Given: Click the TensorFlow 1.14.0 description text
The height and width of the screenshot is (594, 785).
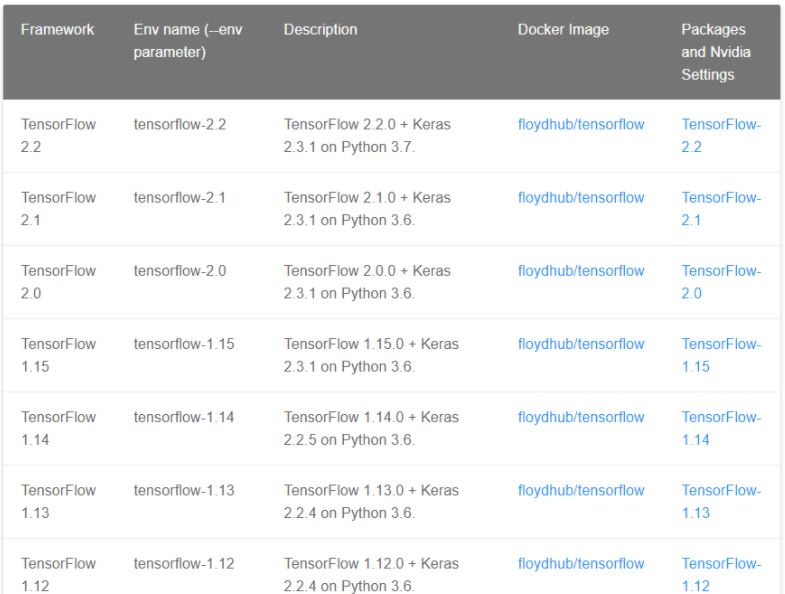Looking at the screenshot, I should [371, 428].
